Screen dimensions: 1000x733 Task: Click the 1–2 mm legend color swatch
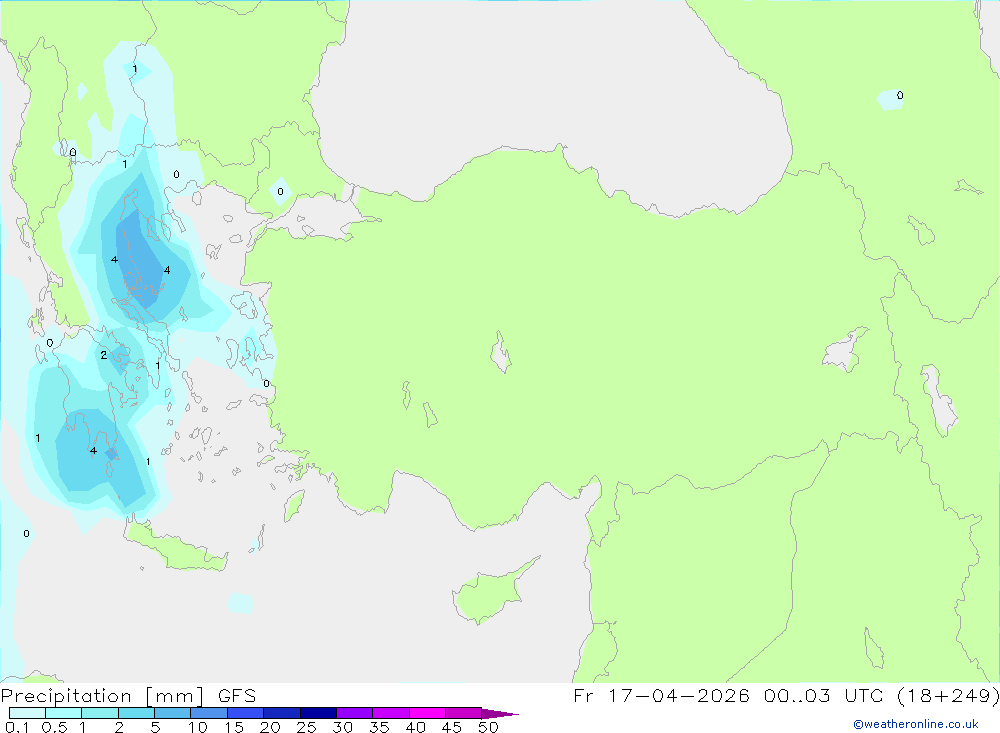click(100, 713)
